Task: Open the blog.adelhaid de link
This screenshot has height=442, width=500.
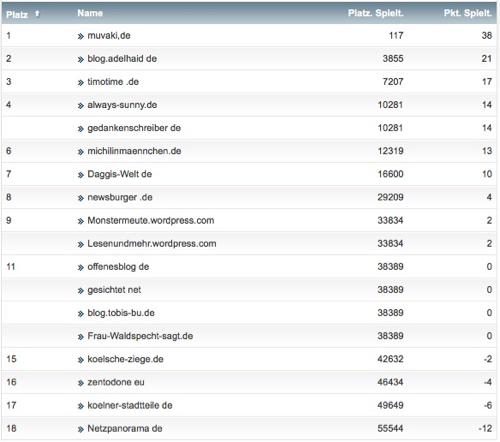Action: (122, 59)
